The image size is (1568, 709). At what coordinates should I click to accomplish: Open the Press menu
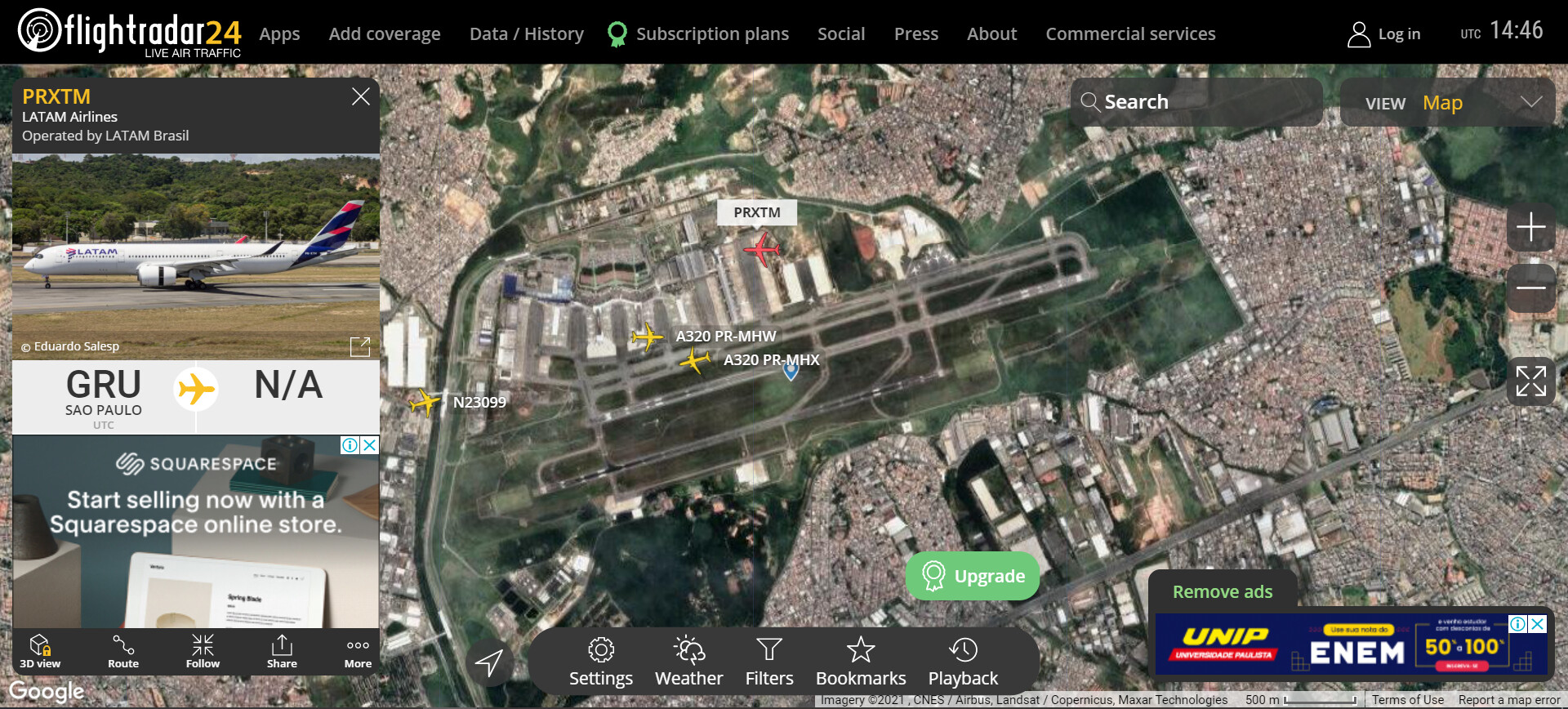click(916, 33)
